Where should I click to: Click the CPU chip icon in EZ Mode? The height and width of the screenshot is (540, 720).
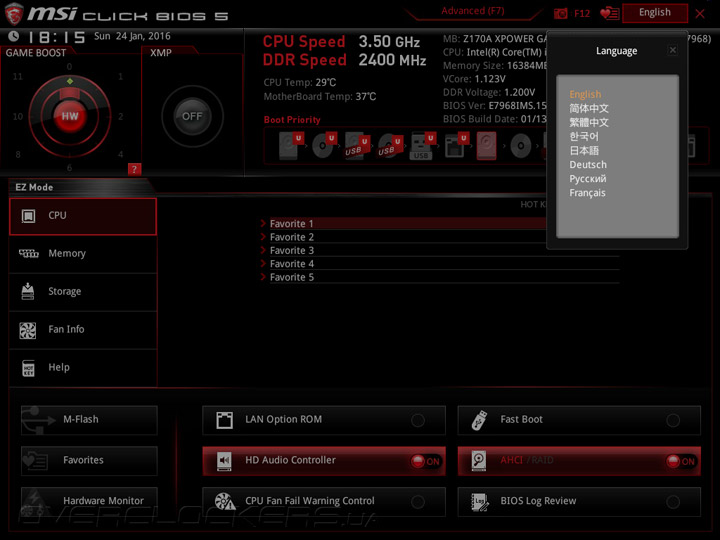click(28, 215)
